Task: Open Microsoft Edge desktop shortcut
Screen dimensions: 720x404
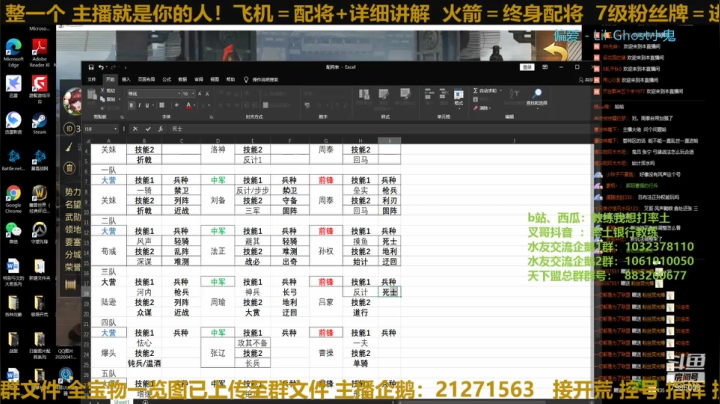Action: click(x=13, y=52)
